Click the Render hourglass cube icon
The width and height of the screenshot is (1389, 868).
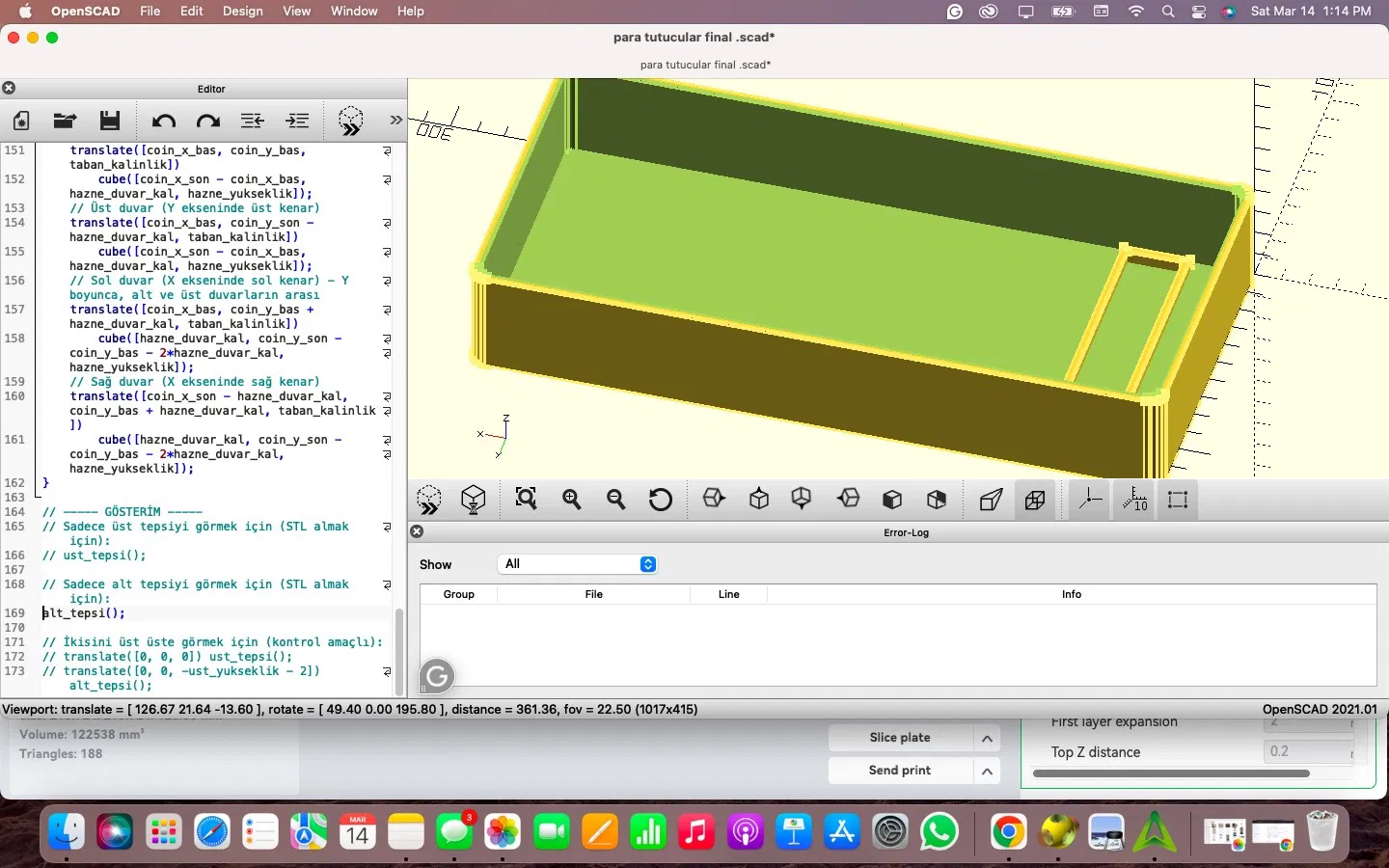click(474, 500)
